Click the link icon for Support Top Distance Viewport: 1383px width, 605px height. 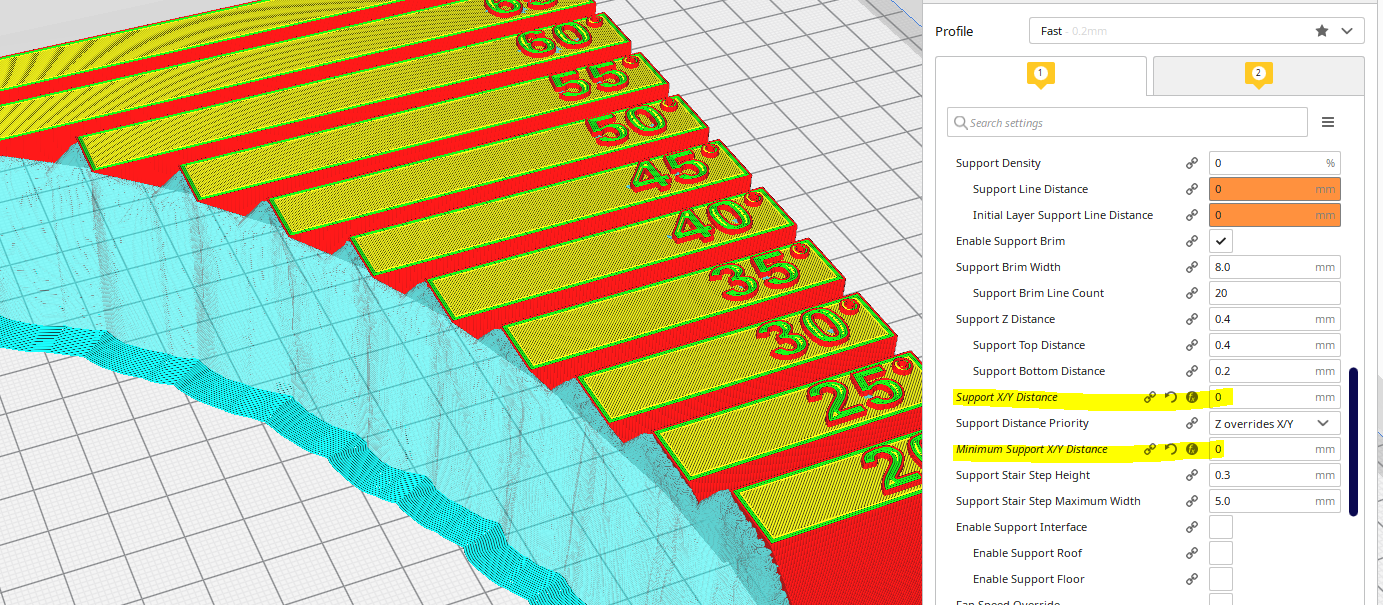point(1192,345)
